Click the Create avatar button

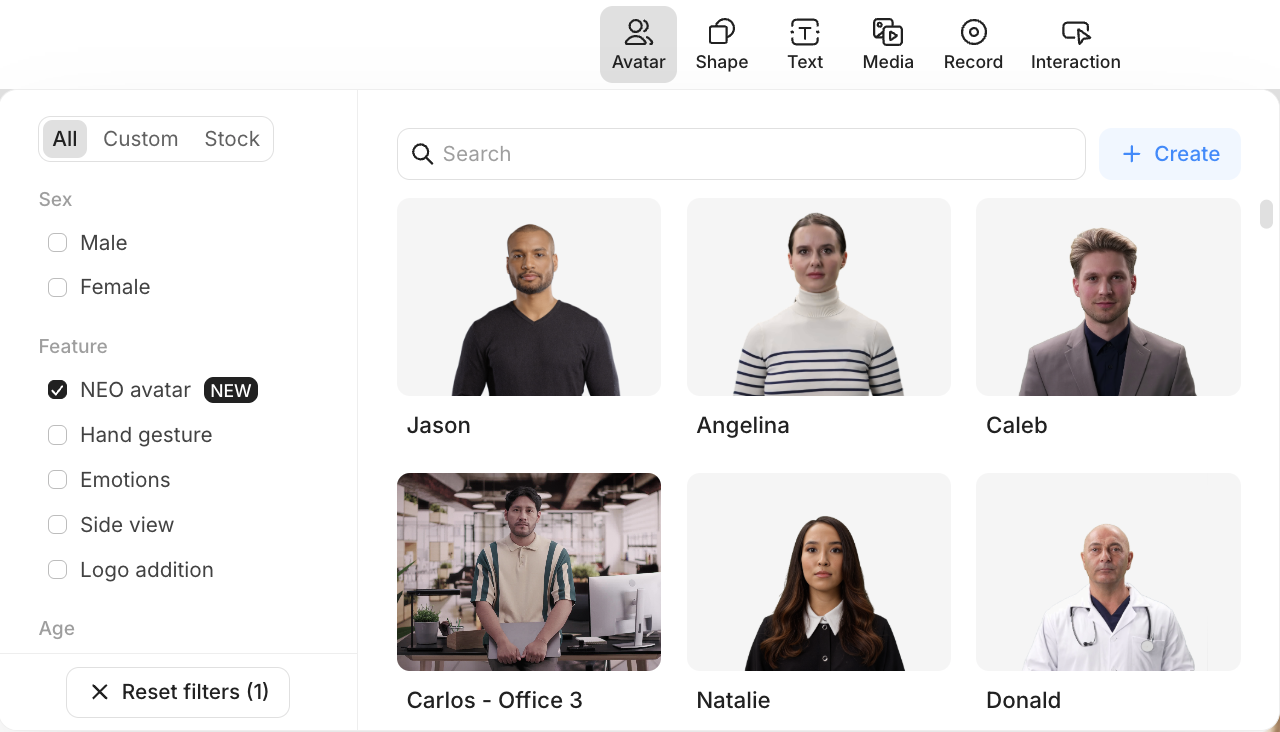[x=1169, y=154]
